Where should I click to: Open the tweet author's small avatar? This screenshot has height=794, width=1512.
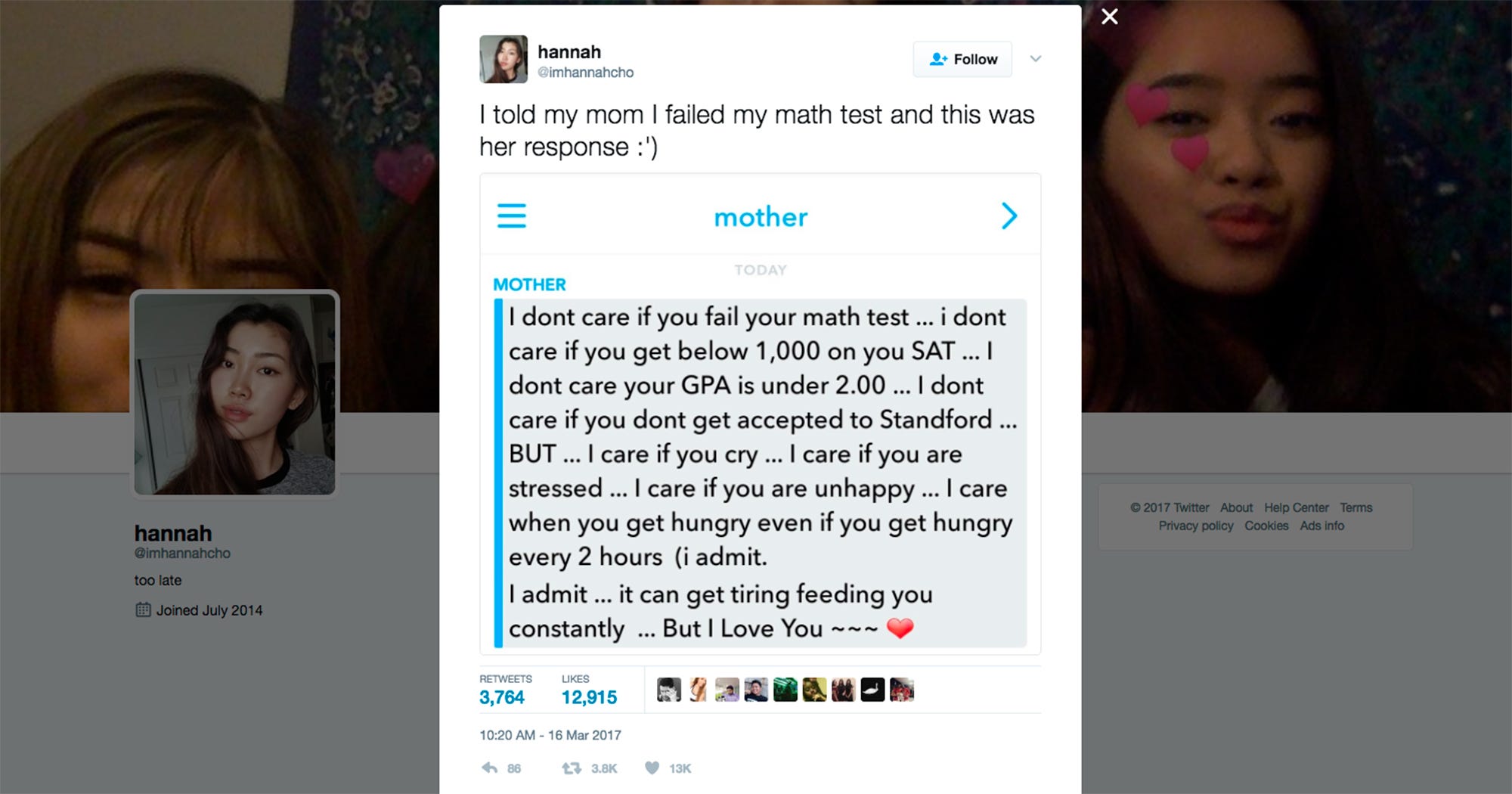[503, 59]
